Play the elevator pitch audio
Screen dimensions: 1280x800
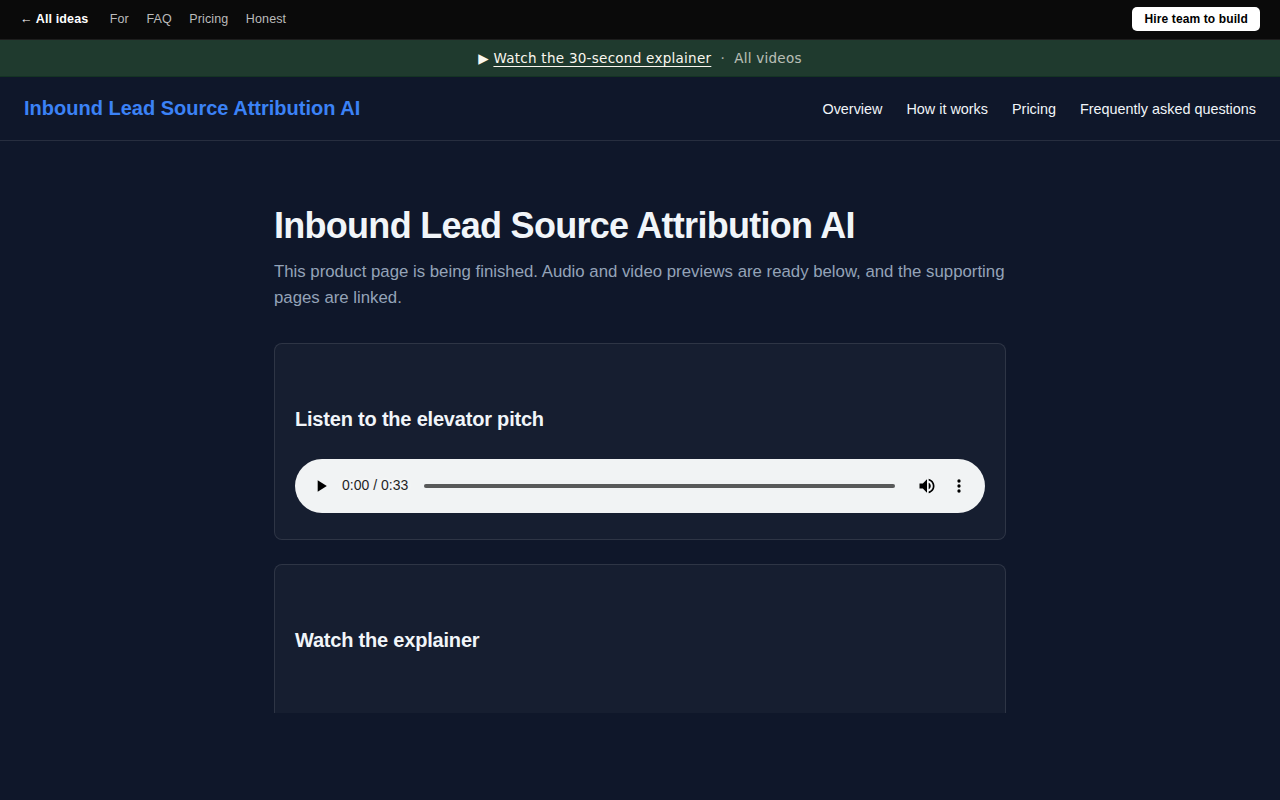coord(321,486)
